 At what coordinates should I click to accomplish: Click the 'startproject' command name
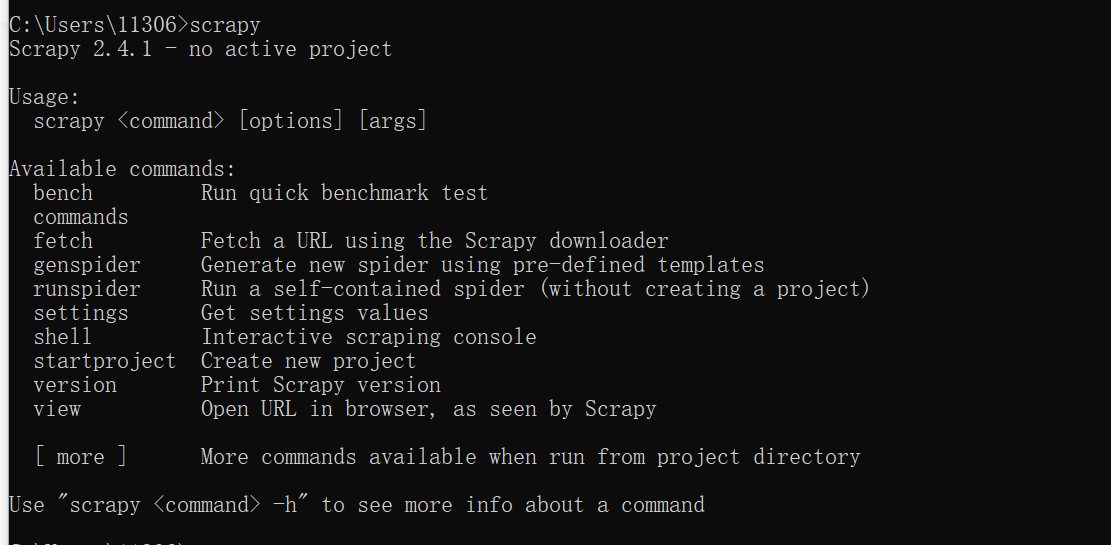pos(105,361)
